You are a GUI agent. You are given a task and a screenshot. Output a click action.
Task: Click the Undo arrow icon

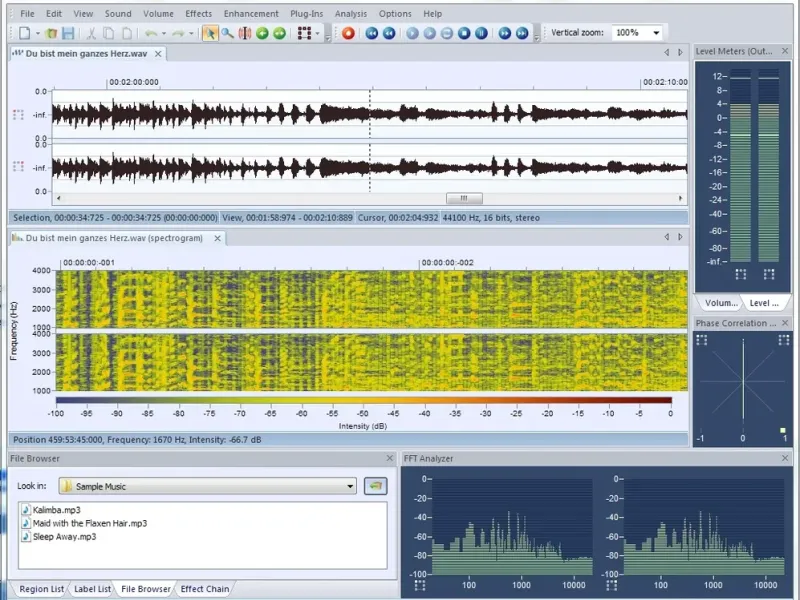151,33
